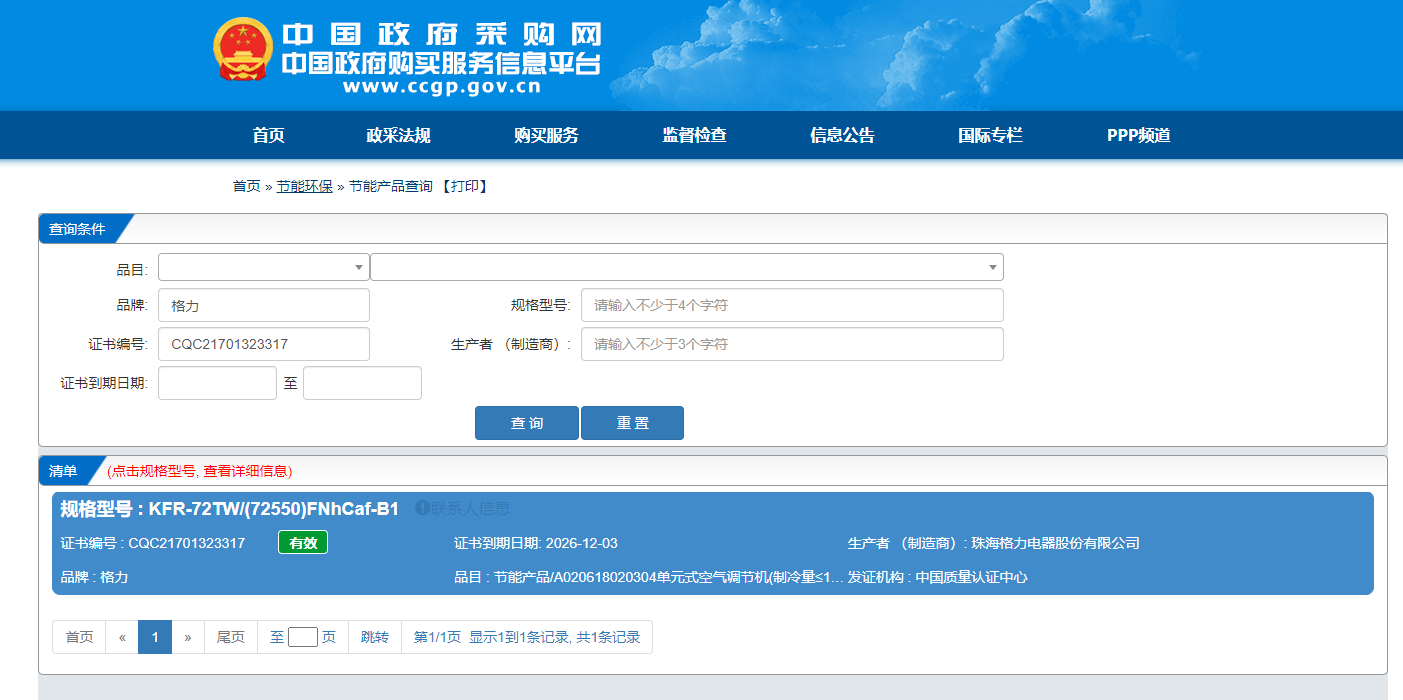The image size is (1403, 700).
Task: Click the 跳转 jump button
Action: pos(375,637)
